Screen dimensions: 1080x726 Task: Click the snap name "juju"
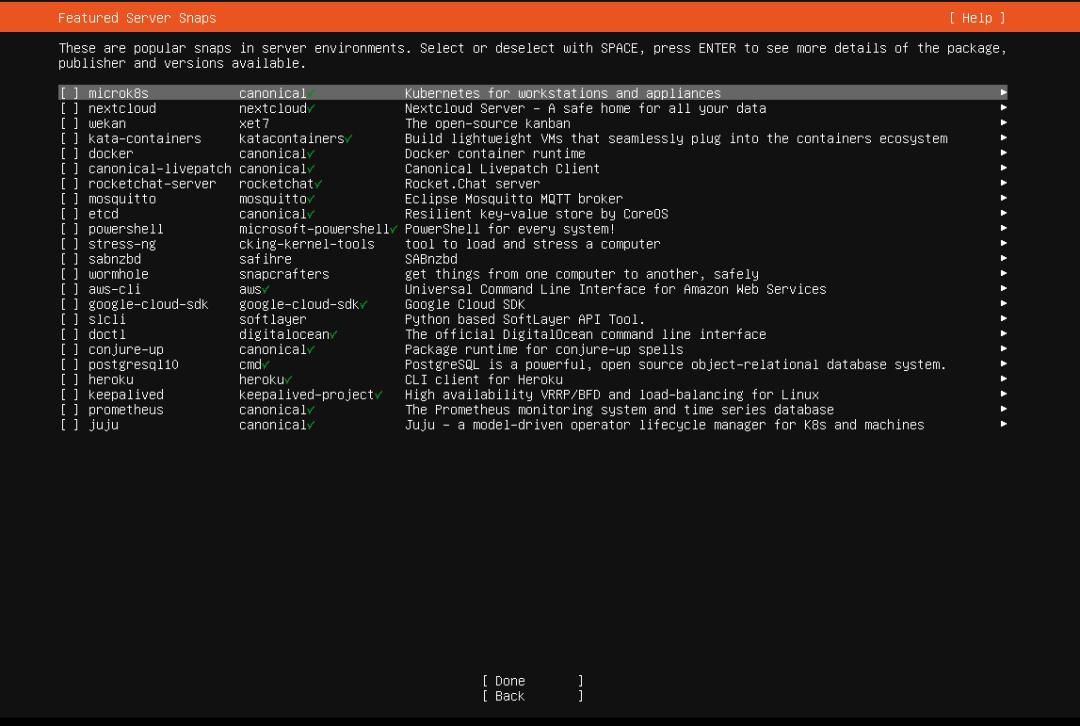coord(103,425)
